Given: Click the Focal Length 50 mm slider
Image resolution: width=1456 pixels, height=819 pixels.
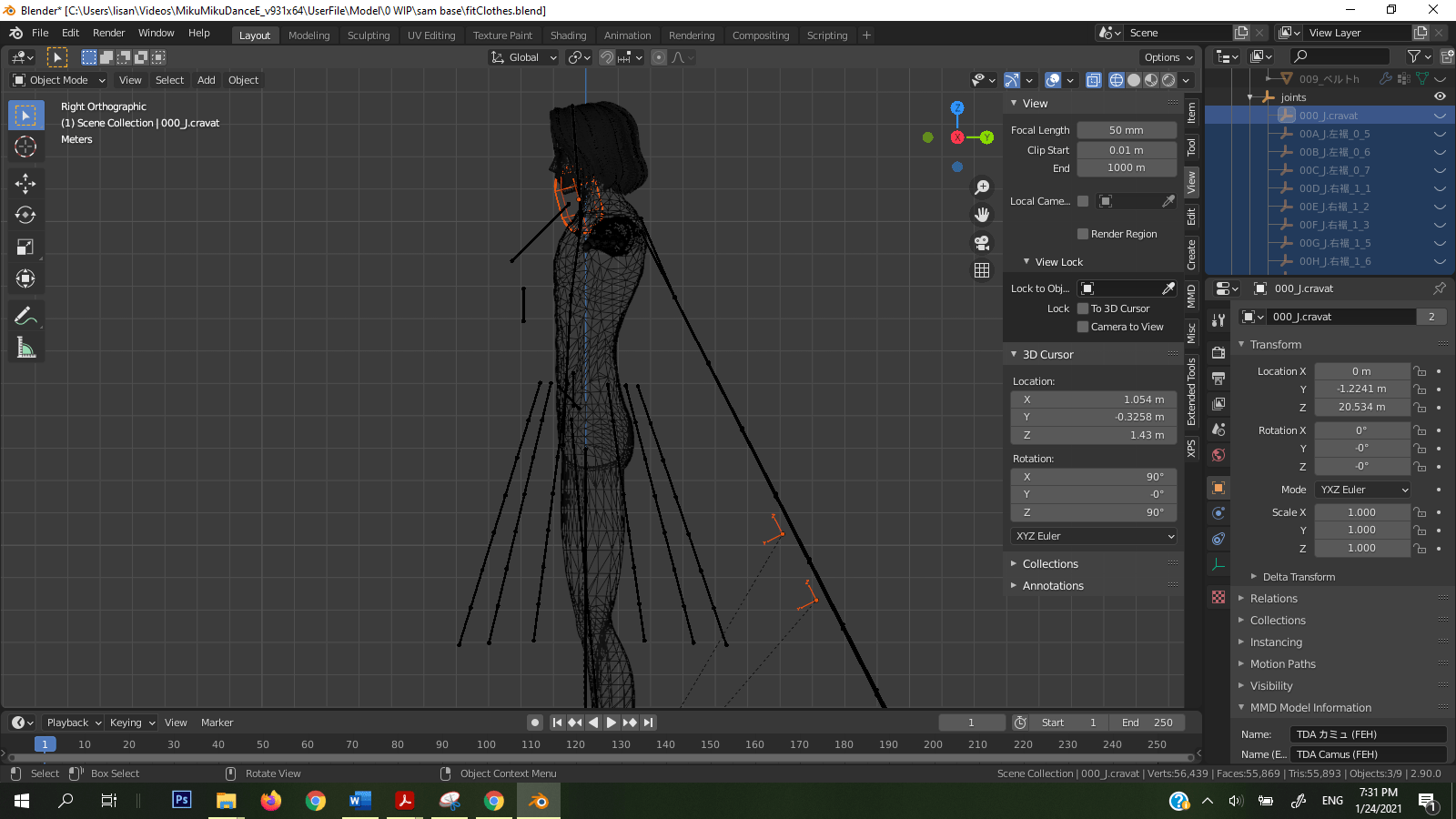Looking at the screenshot, I should tap(1127, 129).
